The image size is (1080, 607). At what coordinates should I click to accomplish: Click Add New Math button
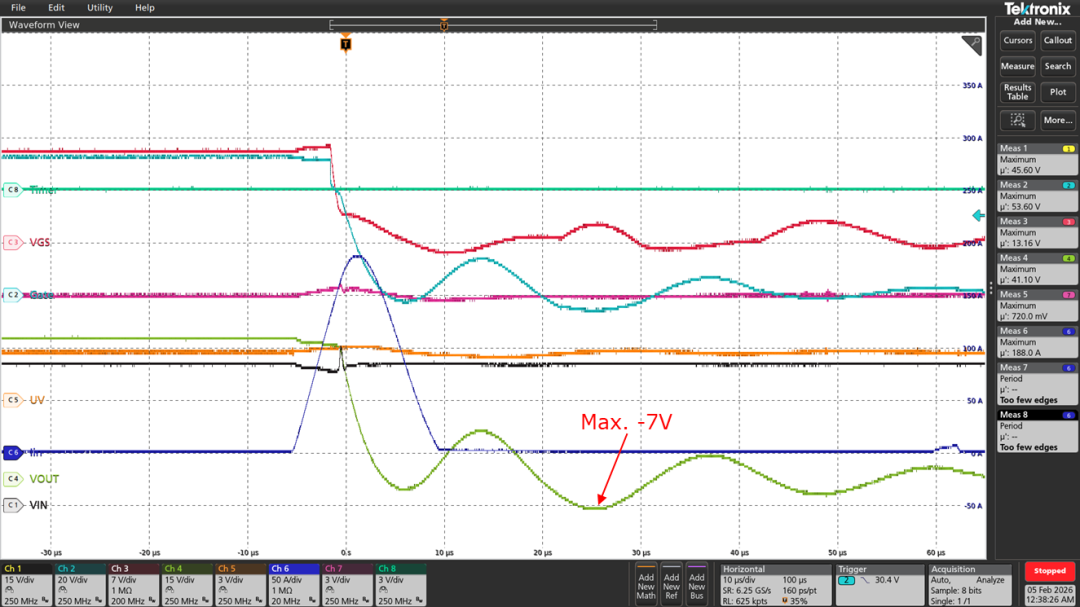pyautogui.click(x=646, y=584)
